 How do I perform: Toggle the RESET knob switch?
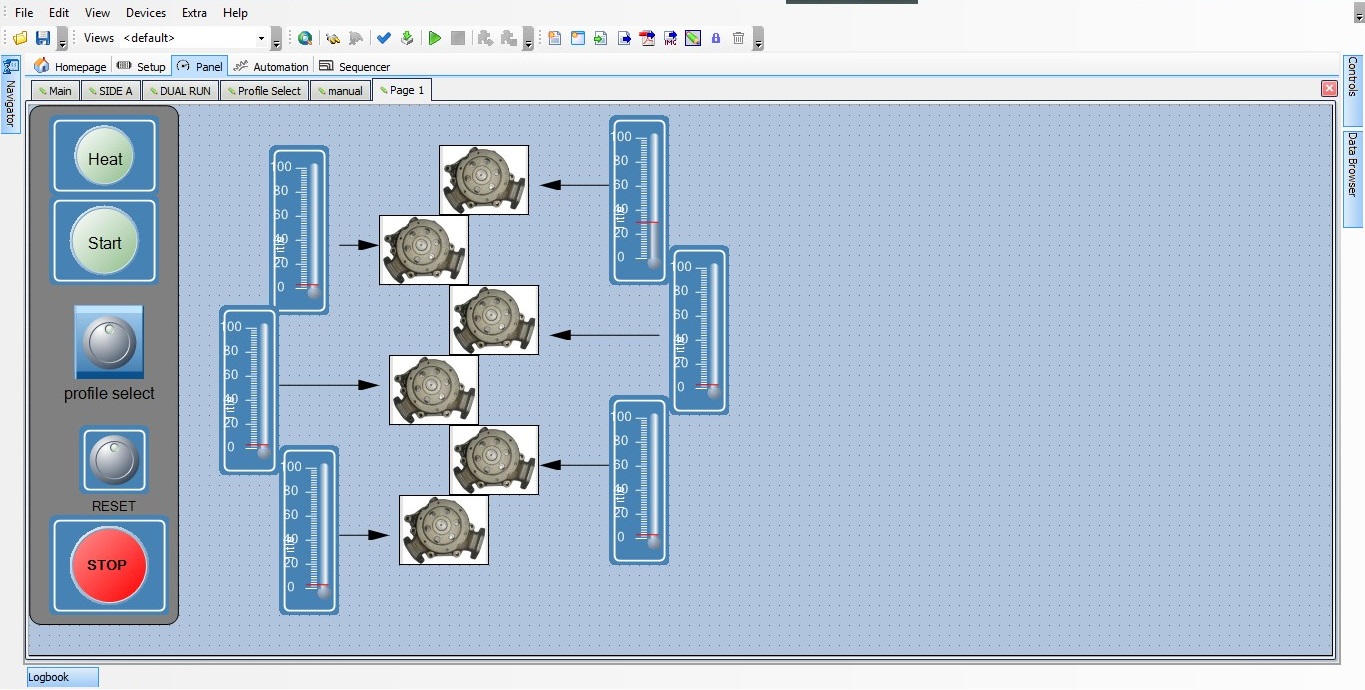pyautogui.click(x=113, y=460)
